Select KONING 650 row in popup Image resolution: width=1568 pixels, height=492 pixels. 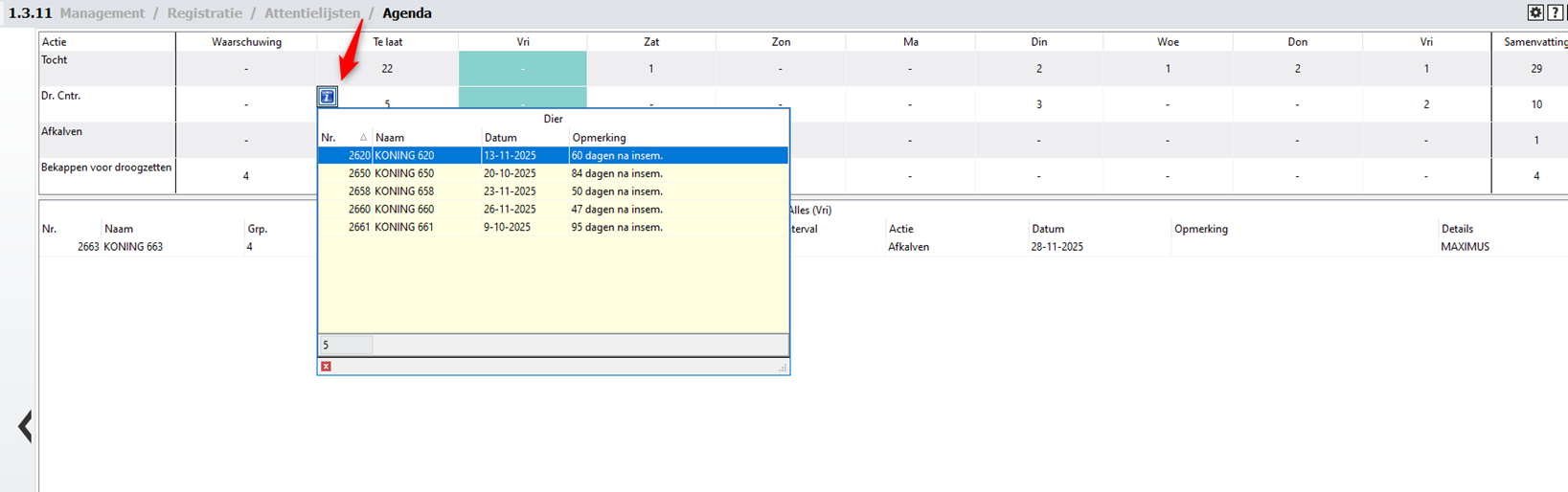point(404,173)
